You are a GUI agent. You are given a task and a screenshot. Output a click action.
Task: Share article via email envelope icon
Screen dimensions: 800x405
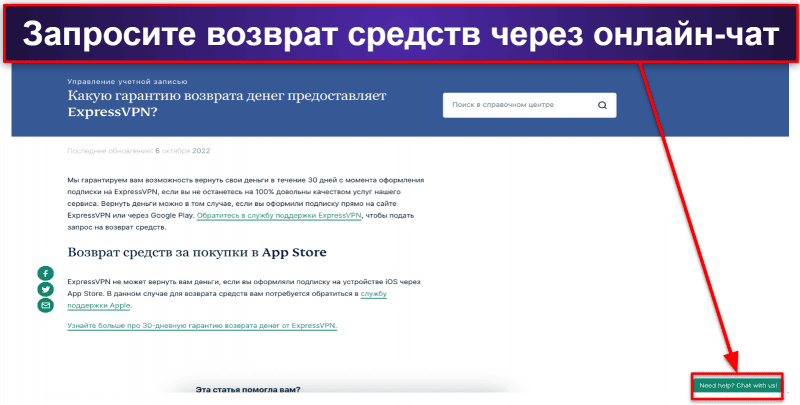45,305
